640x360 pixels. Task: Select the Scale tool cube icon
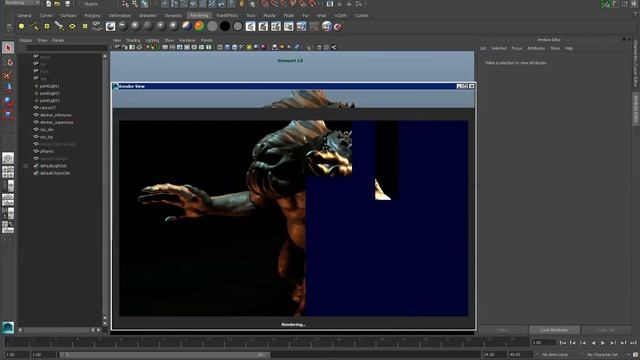tap(8, 115)
